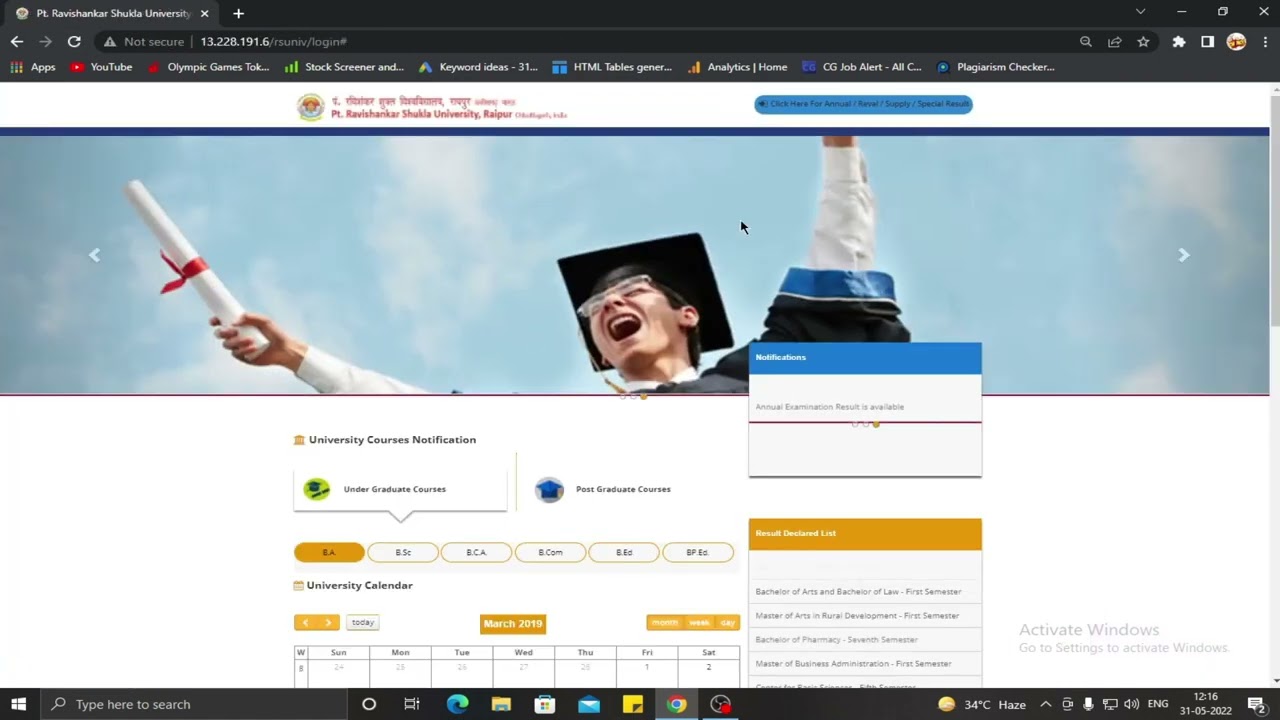This screenshot has width=1280, height=720.
Task: Launch Microsoft Edge from the taskbar
Action: coord(457,704)
